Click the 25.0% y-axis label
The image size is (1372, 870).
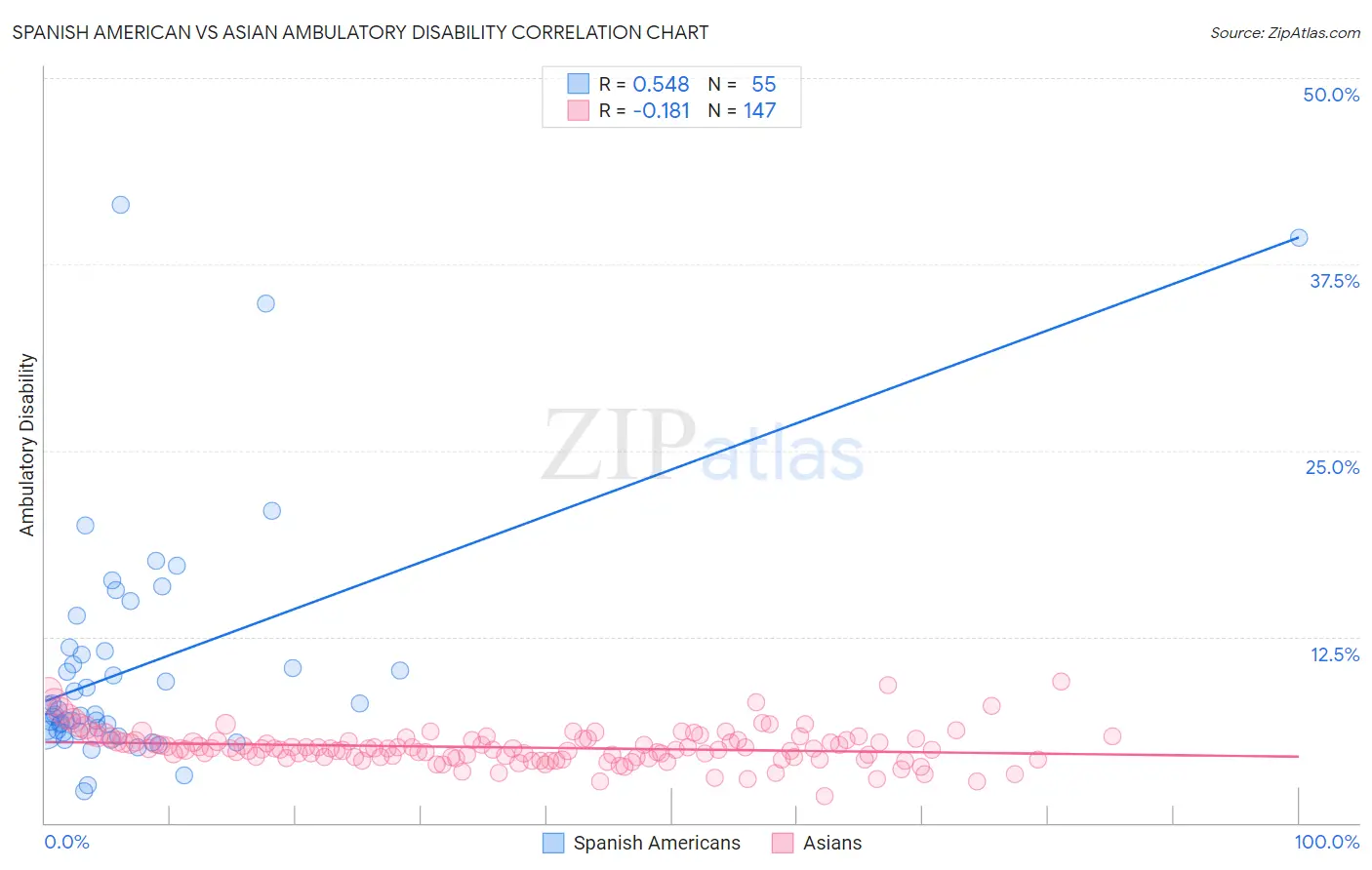(x=1332, y=467)
